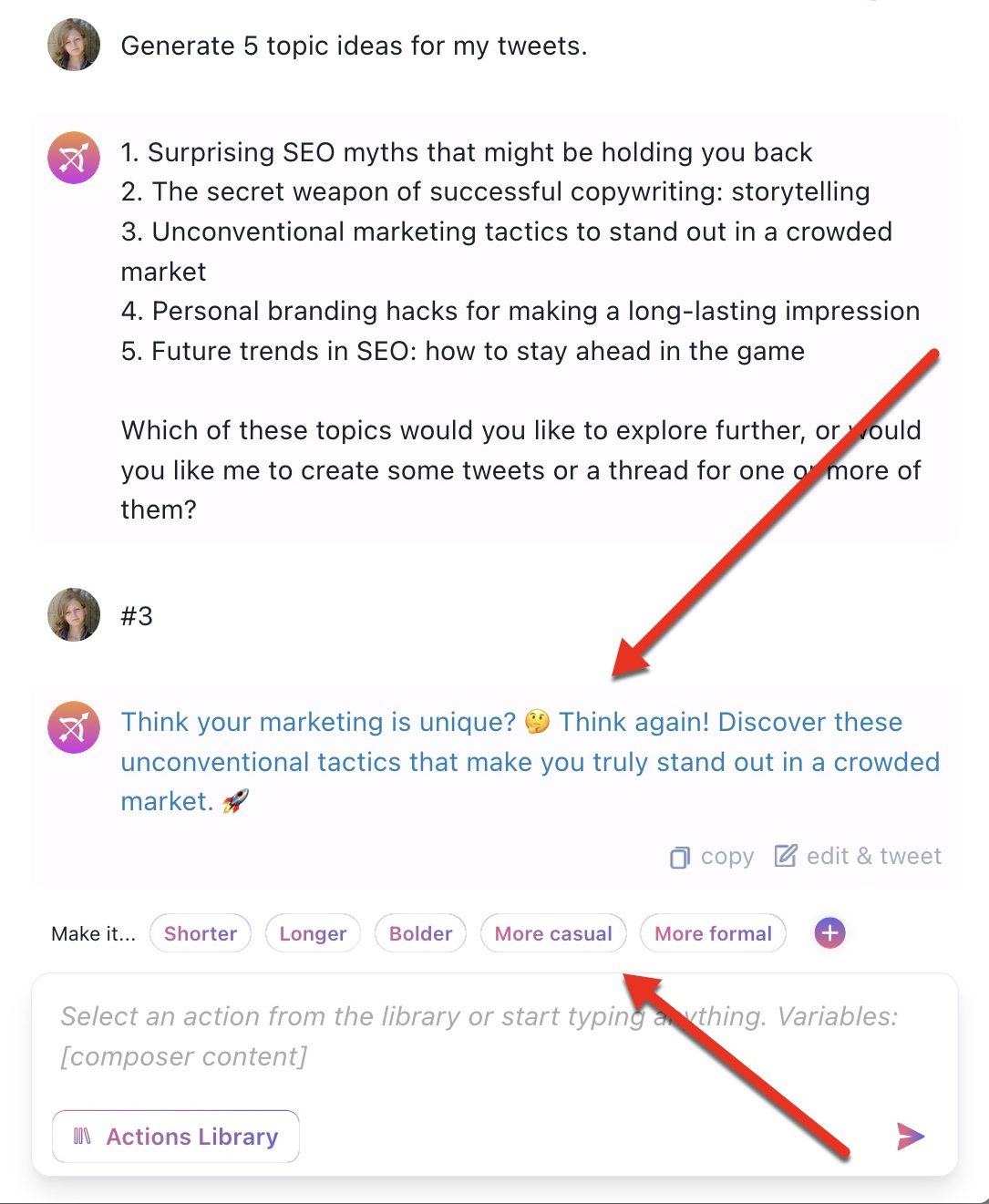The image size is (989, 1204).
Task: Click the user avatar next to #3
Action: coord(74,614)
